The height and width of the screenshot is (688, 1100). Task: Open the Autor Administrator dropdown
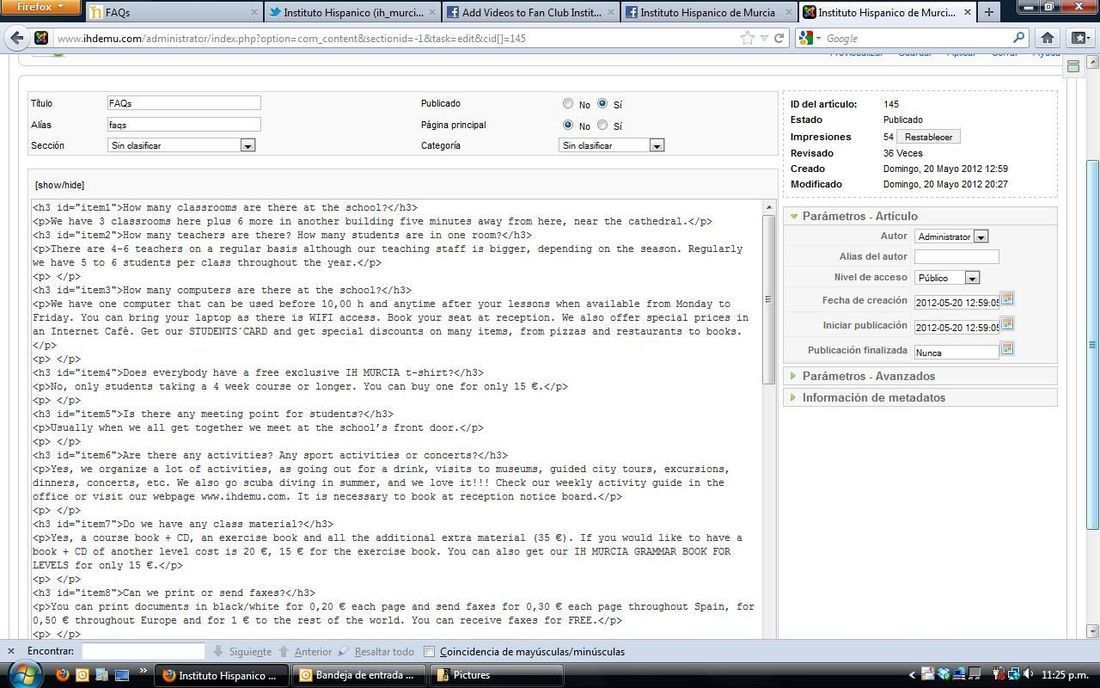tap(951, 236)
